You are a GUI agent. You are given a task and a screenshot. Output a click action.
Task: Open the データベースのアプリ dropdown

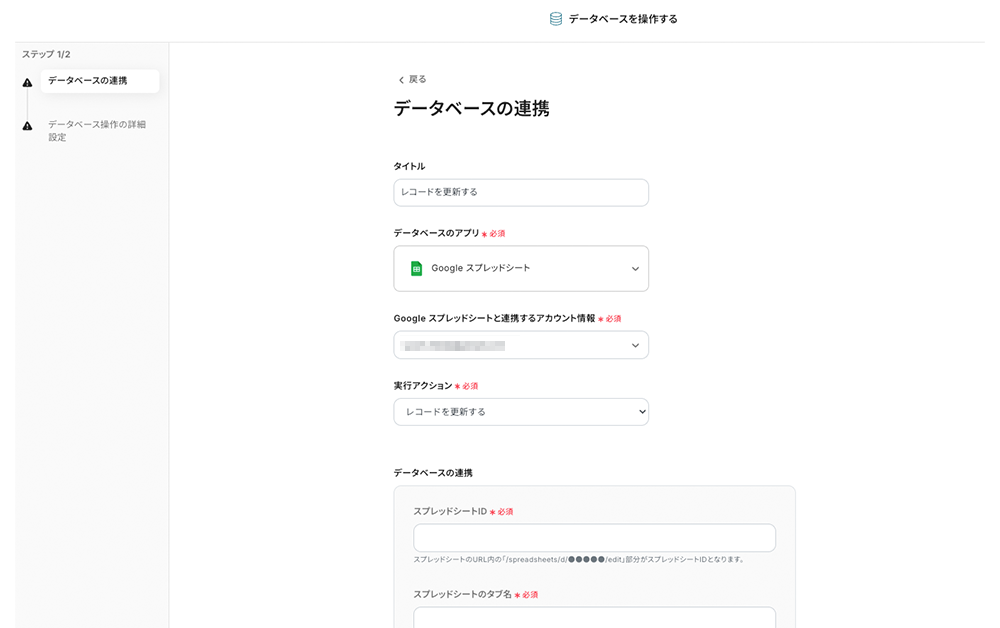[x=520, y=269]
